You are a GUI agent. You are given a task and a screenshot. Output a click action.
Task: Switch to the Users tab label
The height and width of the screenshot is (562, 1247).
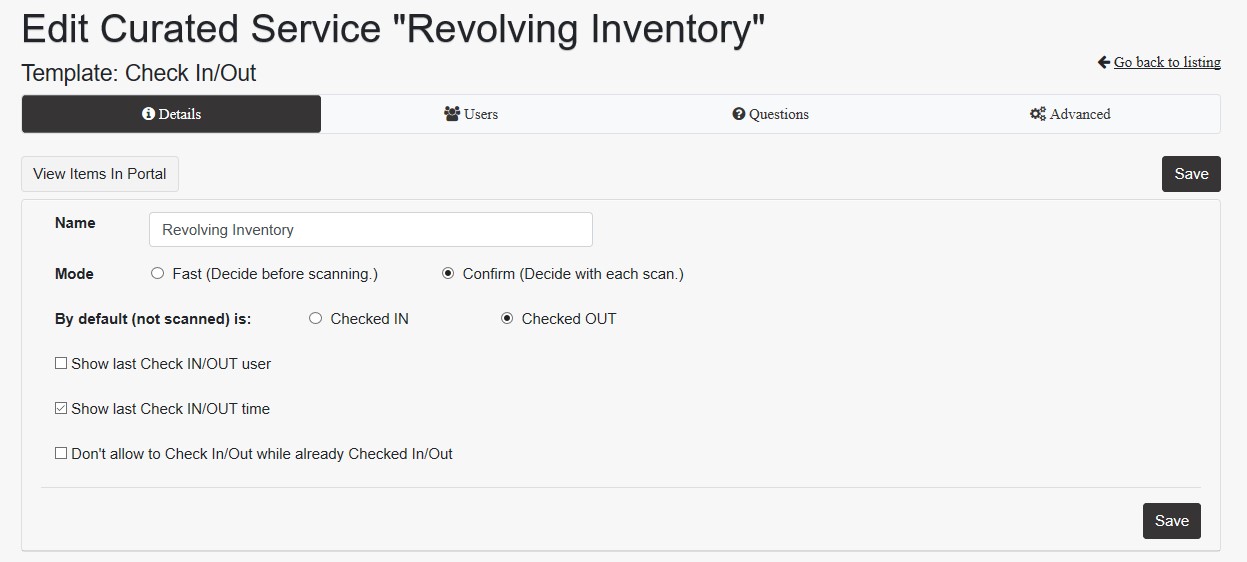click(481, 114)
